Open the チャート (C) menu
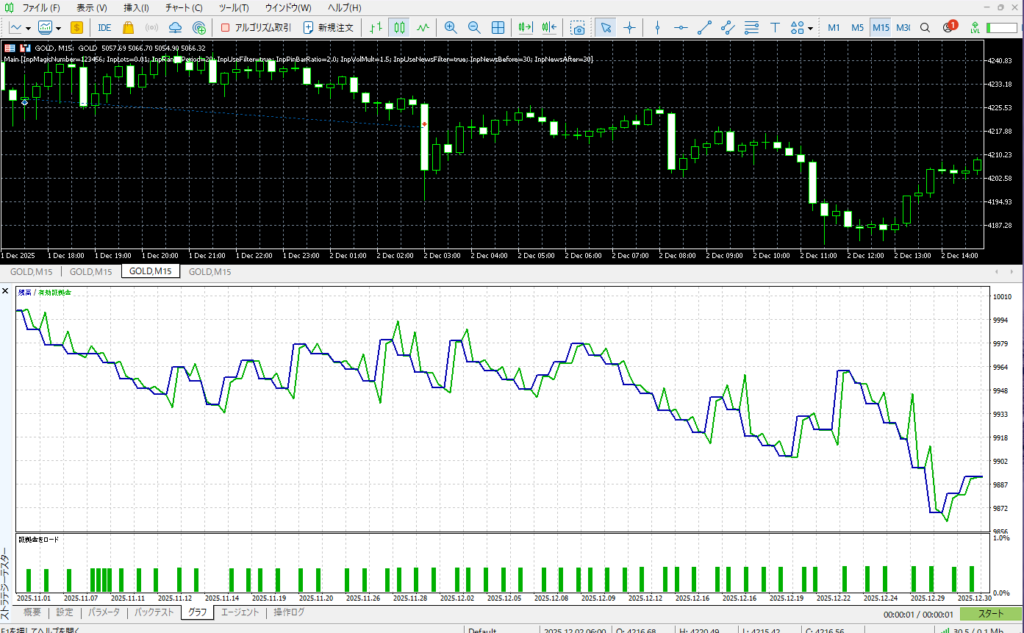Image resolution: width=1024 pixels, height=633 pixels. point(184,8)
